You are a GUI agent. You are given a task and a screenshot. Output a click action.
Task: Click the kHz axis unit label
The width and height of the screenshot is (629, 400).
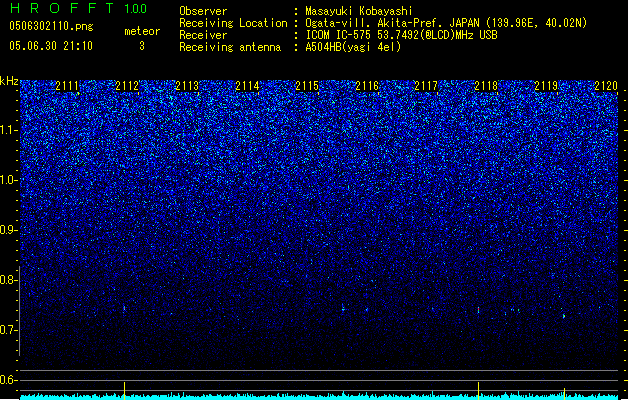tap(9, 81)
